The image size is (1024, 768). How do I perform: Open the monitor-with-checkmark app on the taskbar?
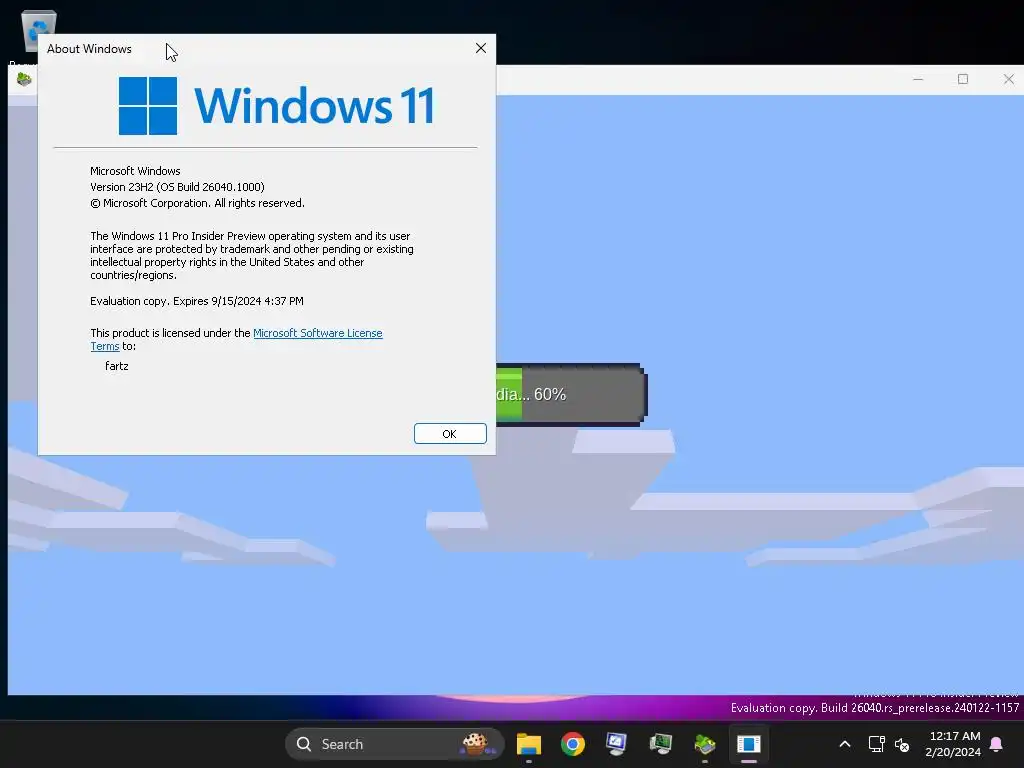[616, 744]
